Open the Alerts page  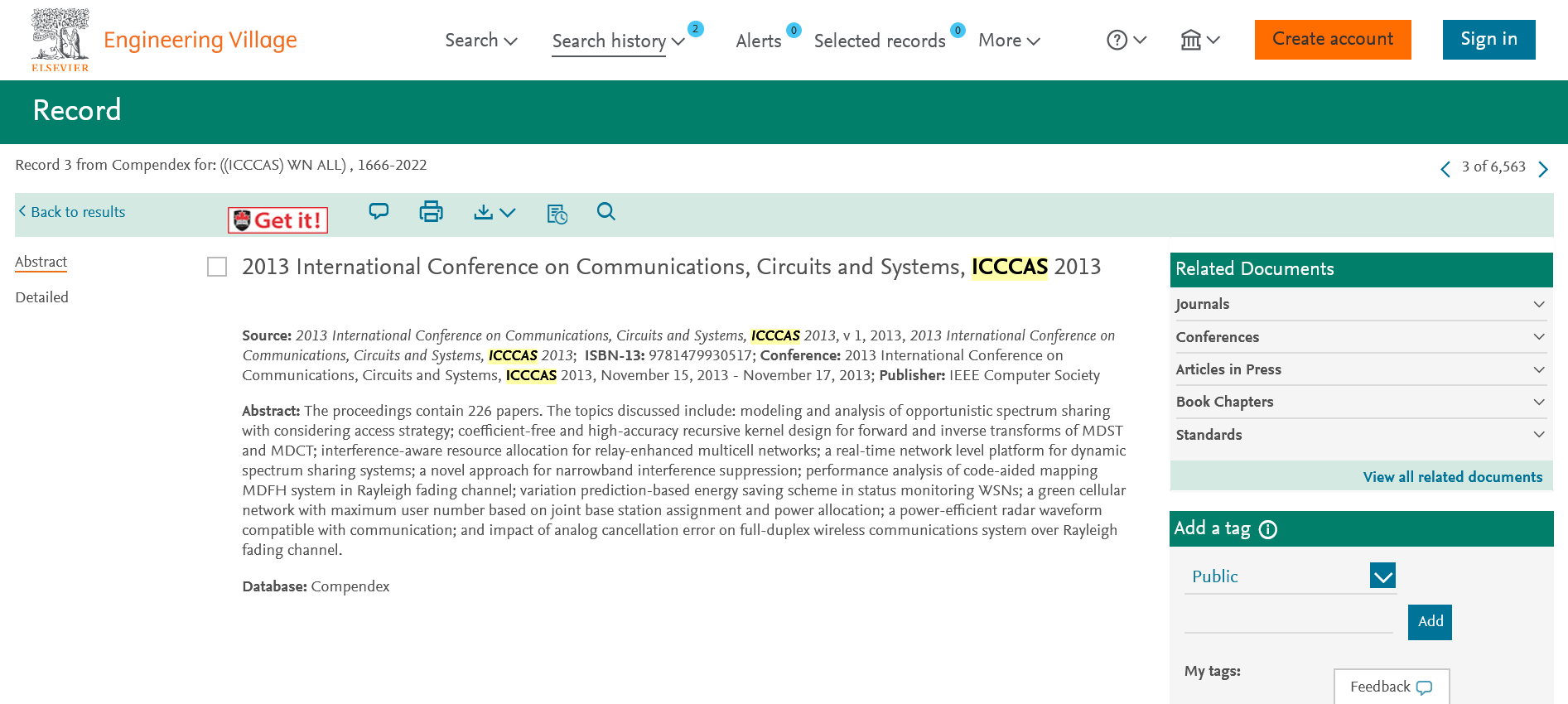click(x=758, y=41)
